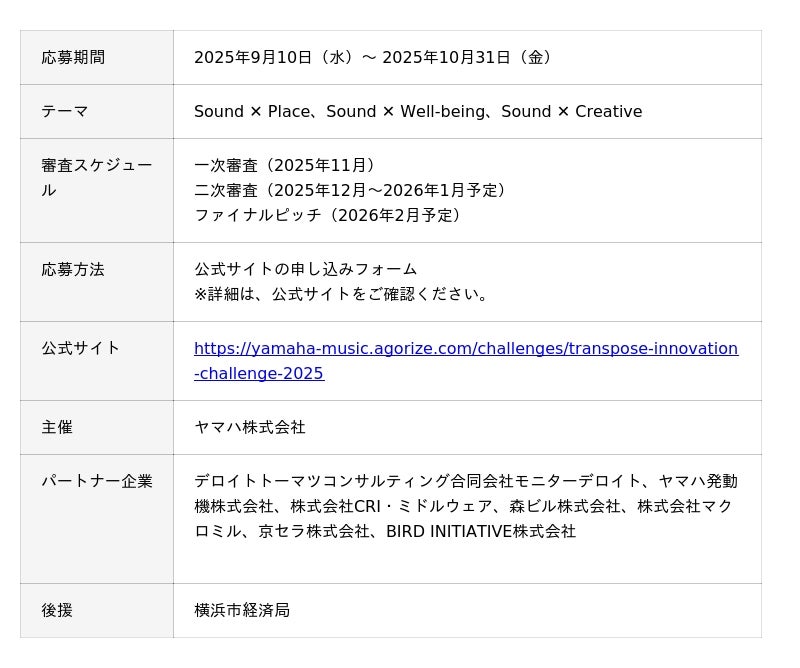The height and width of the screenshot is (668, 800).
Task: Open the Yamaha agorize challenge link
Action: [x=465, y=349]
